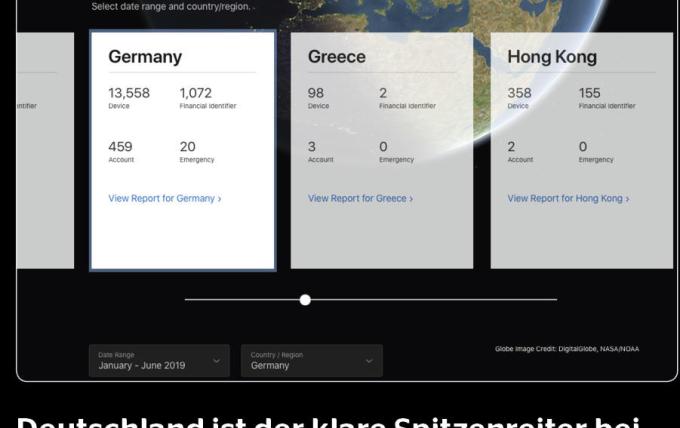
Task: Open View Report for Greece link
Action: click(360, 199)
